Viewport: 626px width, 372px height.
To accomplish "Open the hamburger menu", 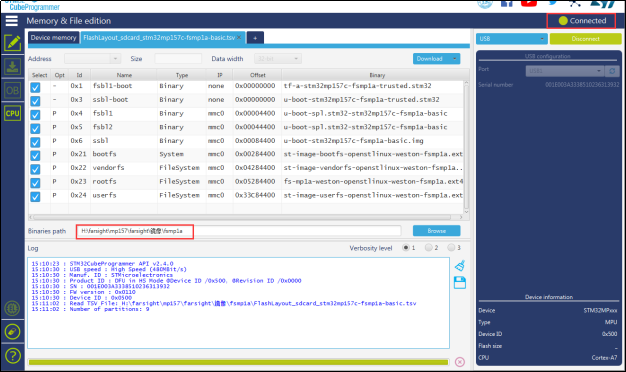I will pyautogui.click(x=12, y=21).
